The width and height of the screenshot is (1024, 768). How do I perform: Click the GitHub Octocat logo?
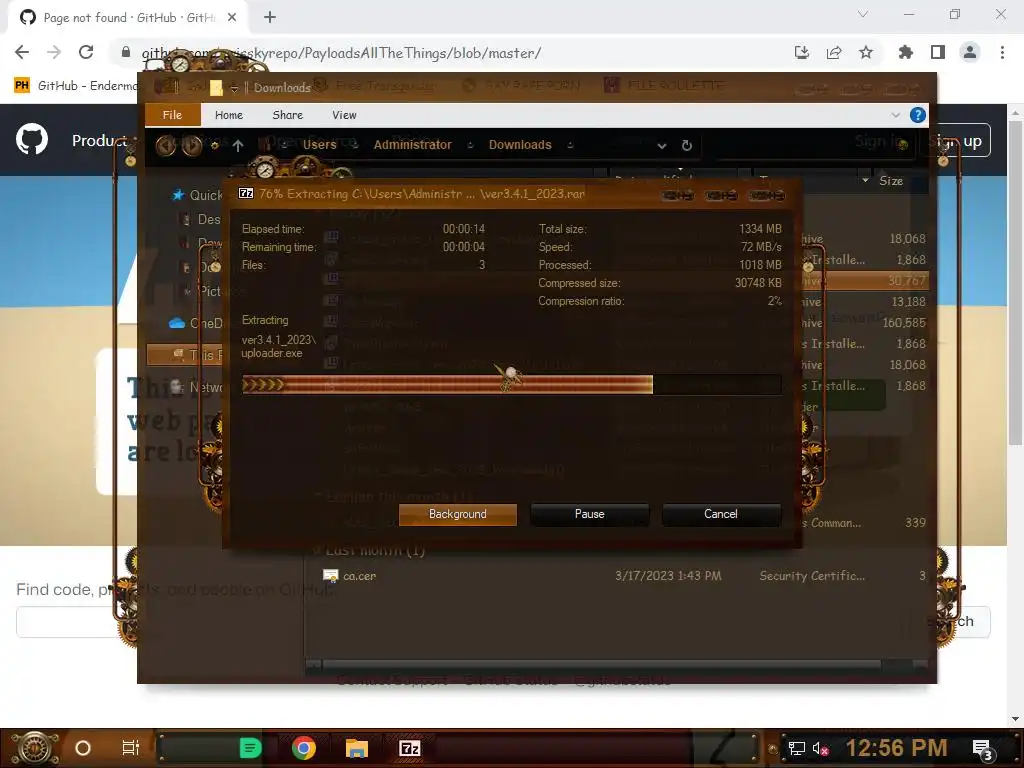point(32,140)
